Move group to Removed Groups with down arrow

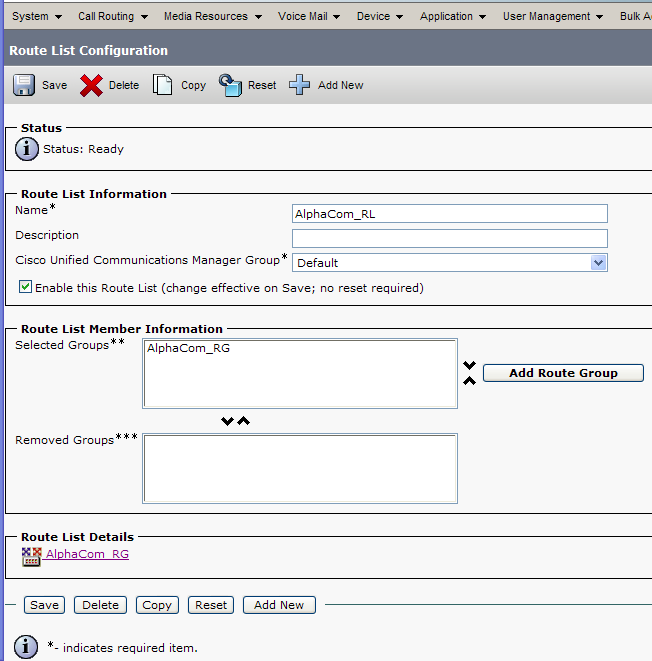[x=228, y=421]
